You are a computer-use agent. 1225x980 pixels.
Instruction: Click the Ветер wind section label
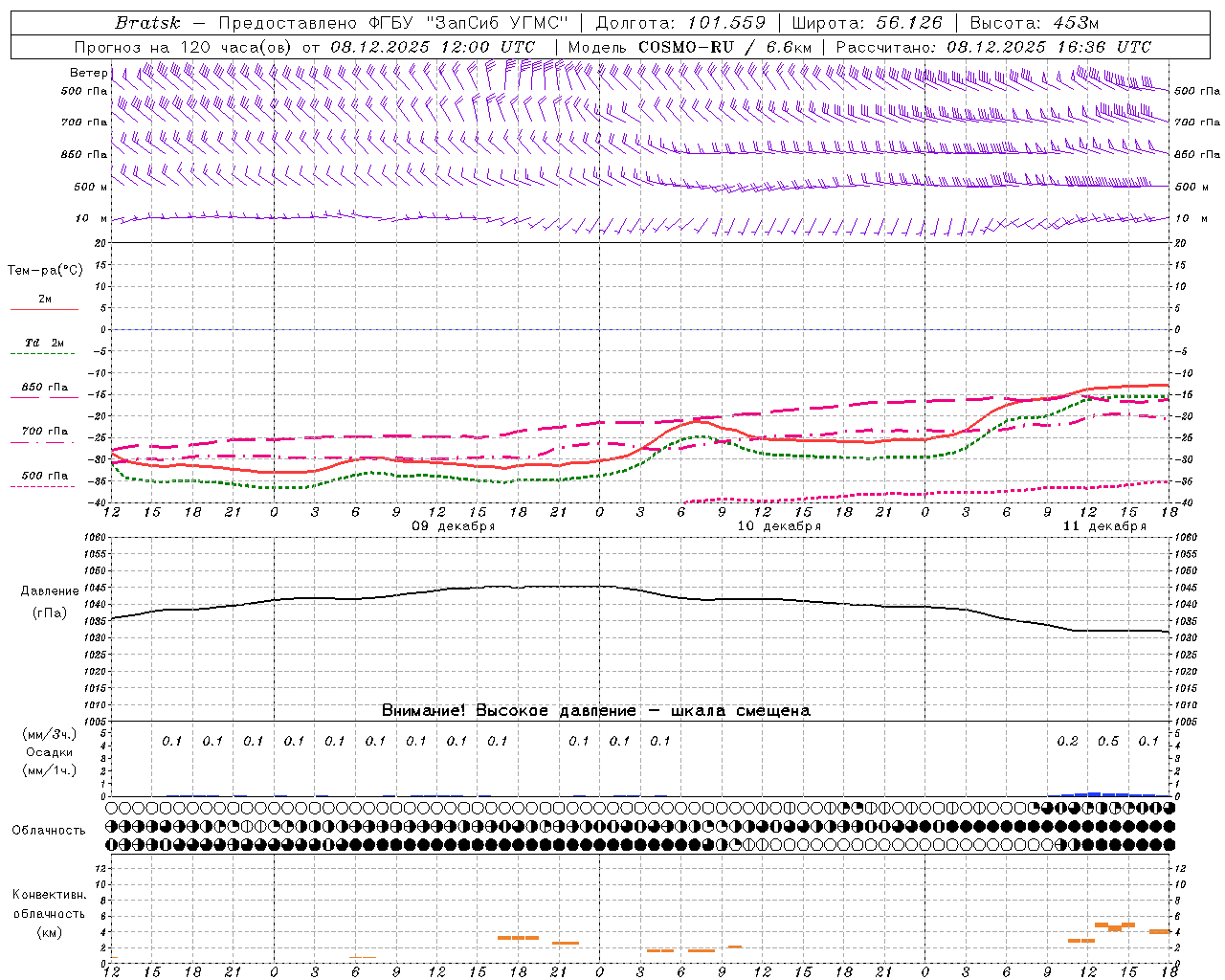[x=87, y=73]
